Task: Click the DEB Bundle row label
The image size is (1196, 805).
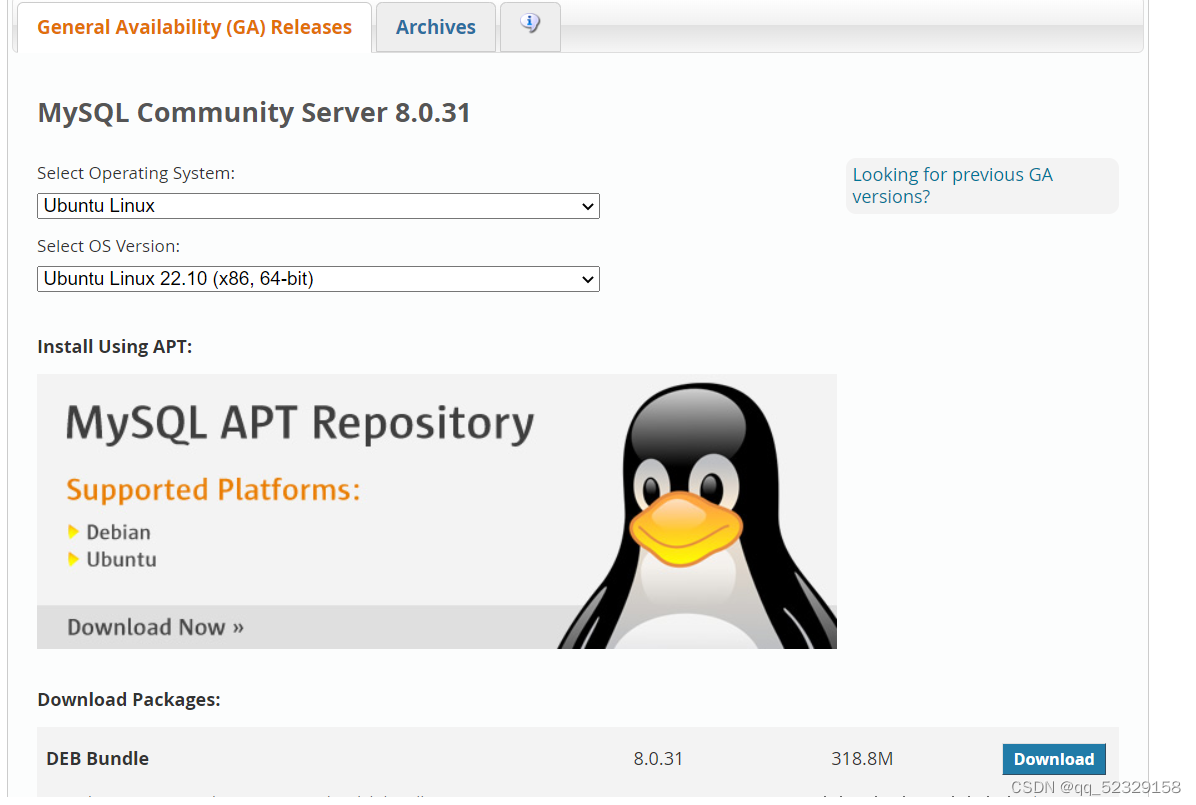Action: pos(97,759)
